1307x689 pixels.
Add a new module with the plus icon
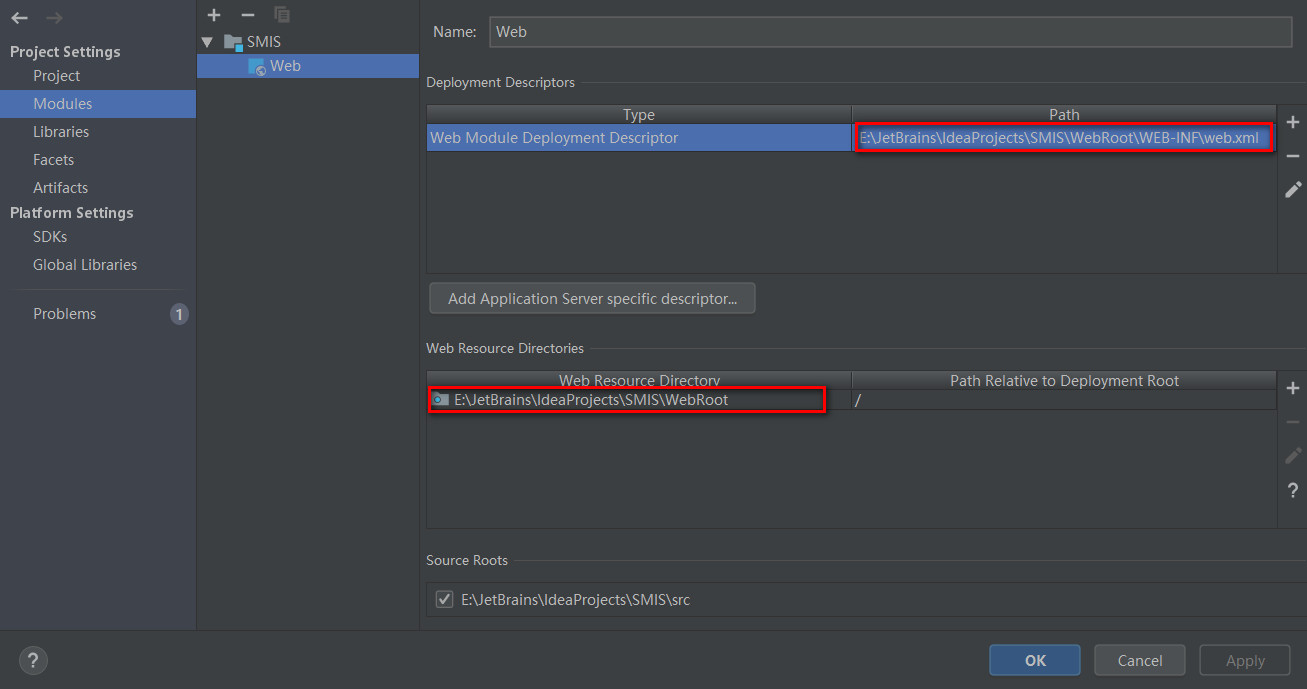(x=214, y=15)
